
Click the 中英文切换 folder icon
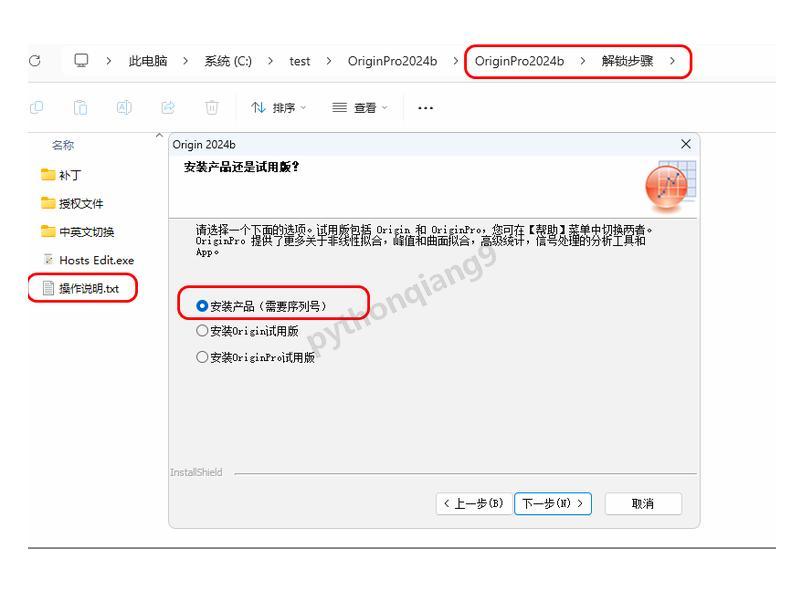48,231
